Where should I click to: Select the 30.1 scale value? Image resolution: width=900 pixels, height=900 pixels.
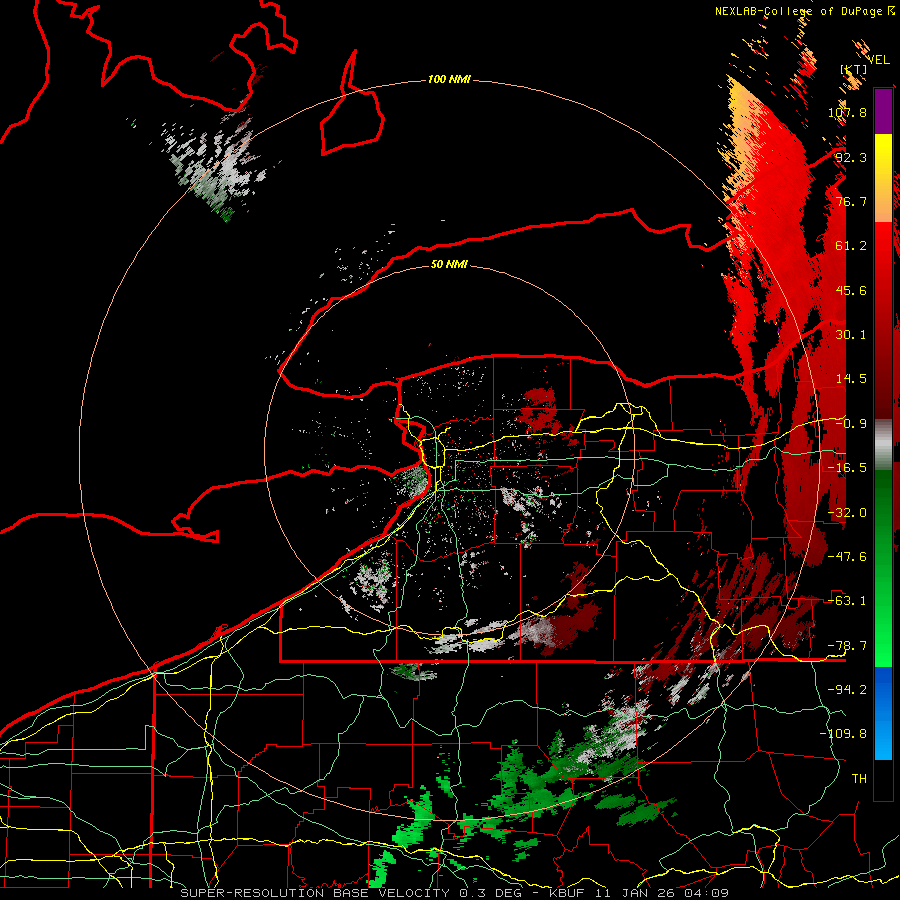click(x=851, y=335)
